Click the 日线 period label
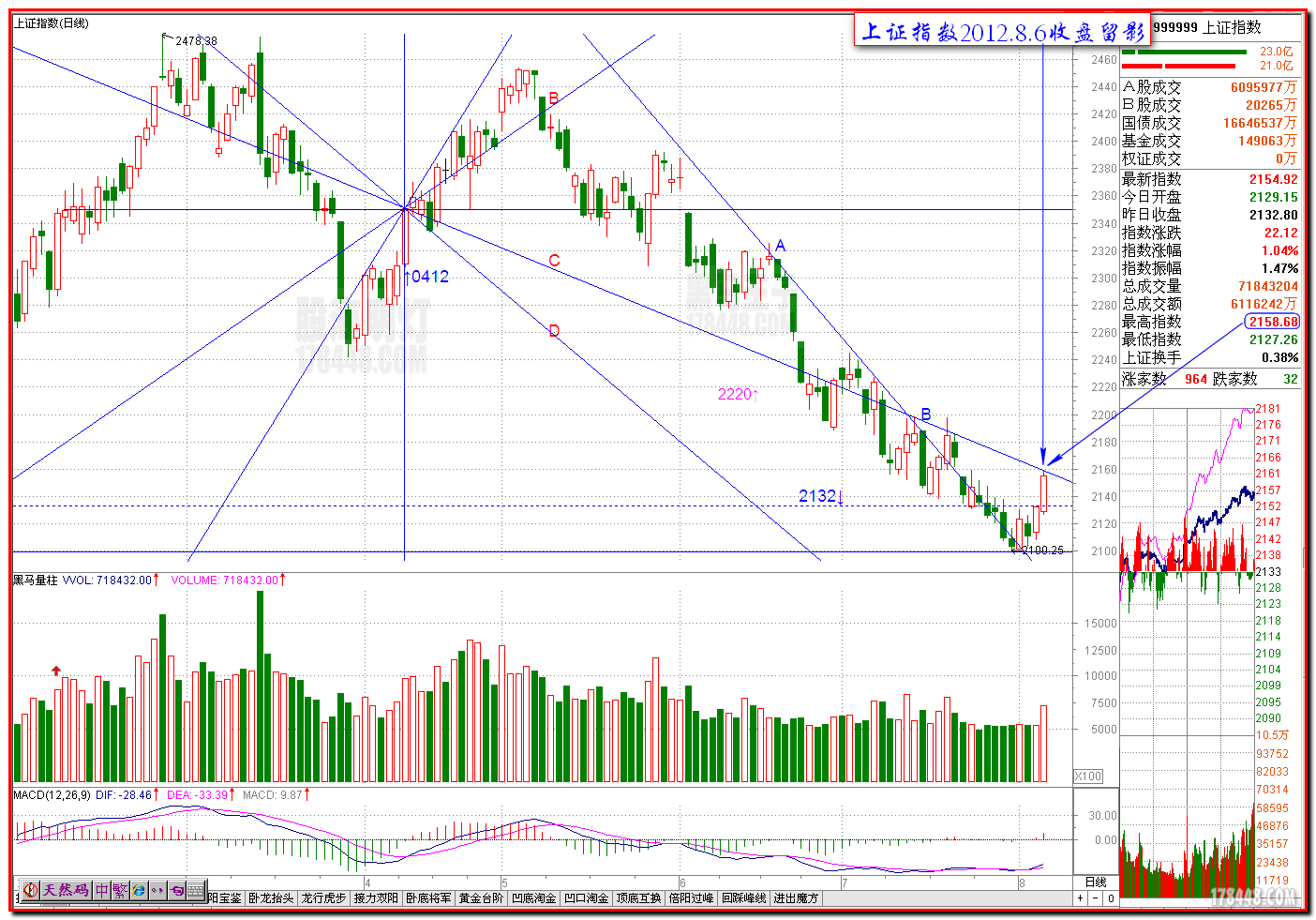The image size is (1316, 920). tap(1096, 882)
